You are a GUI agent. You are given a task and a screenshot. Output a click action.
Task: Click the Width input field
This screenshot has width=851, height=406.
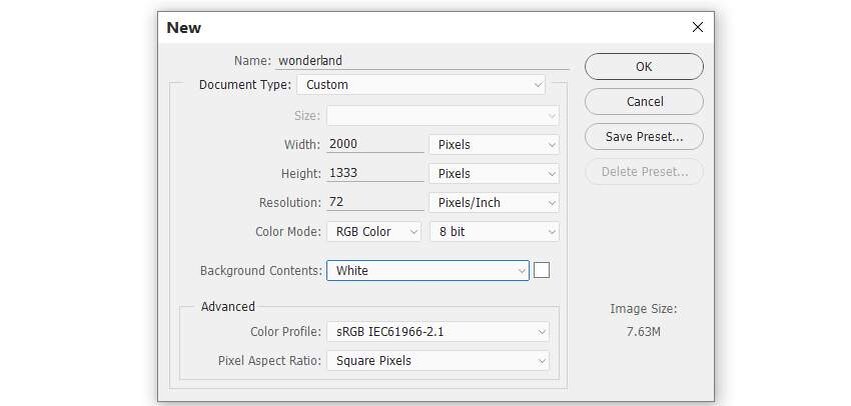[x=375, y=144]
